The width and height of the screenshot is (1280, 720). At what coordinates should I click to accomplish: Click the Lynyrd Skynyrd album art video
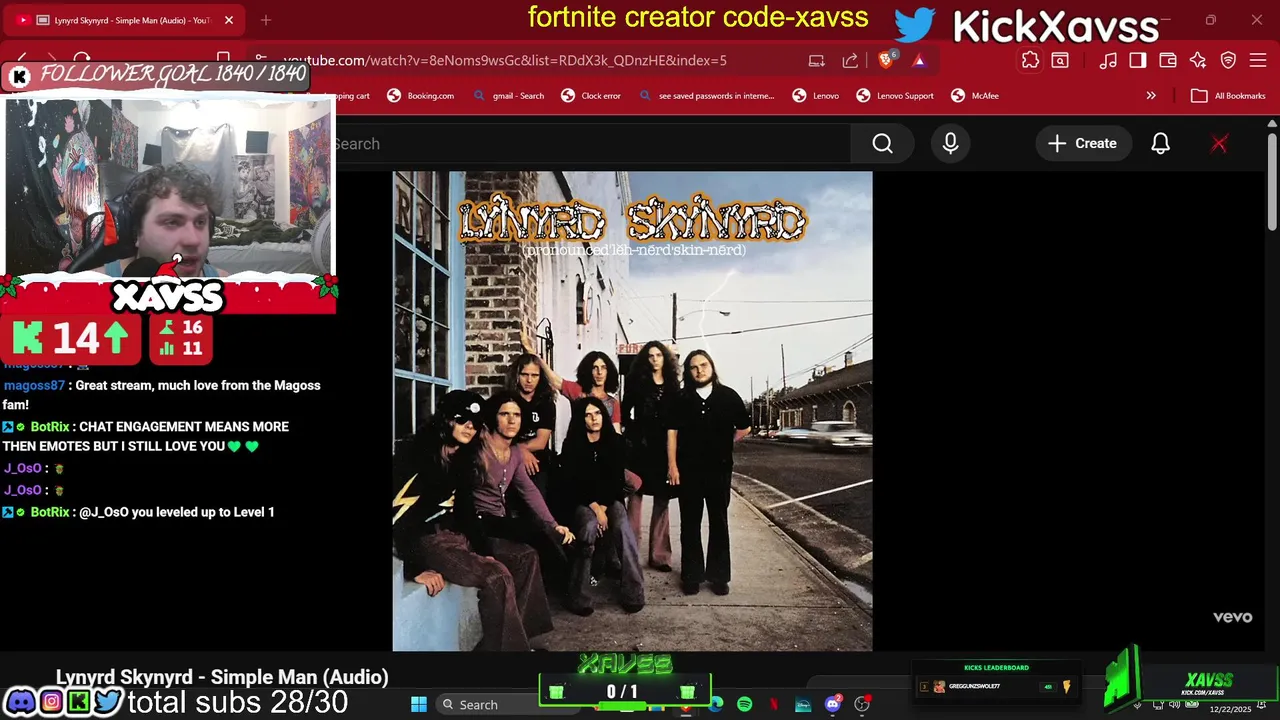point(632,411)
